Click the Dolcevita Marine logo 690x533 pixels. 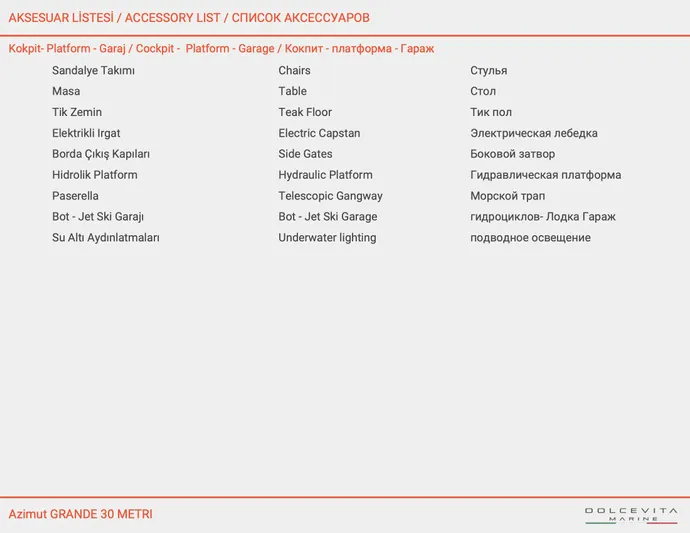click(630, 514)
